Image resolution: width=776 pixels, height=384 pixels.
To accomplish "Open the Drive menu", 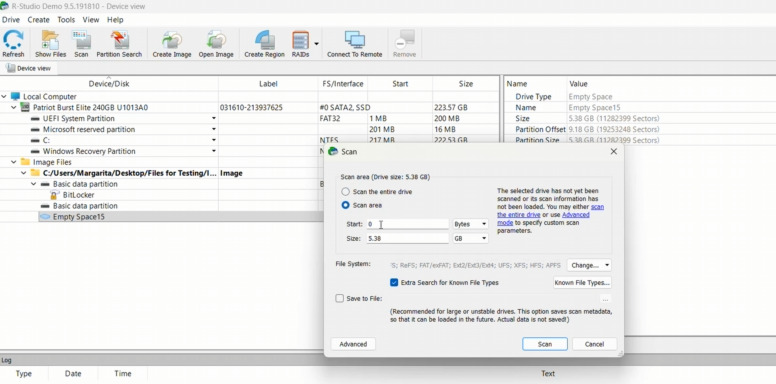I will coord(11,20).
